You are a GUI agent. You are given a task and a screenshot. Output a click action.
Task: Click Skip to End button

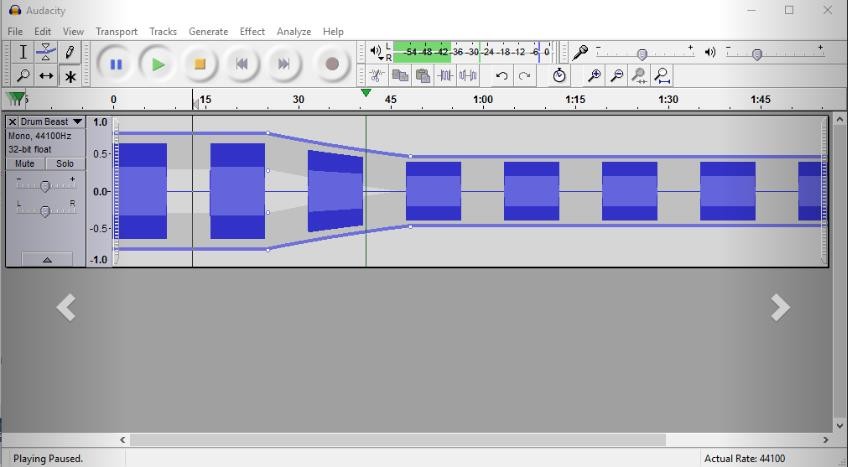pyautogui.click(x=284, y=64)
